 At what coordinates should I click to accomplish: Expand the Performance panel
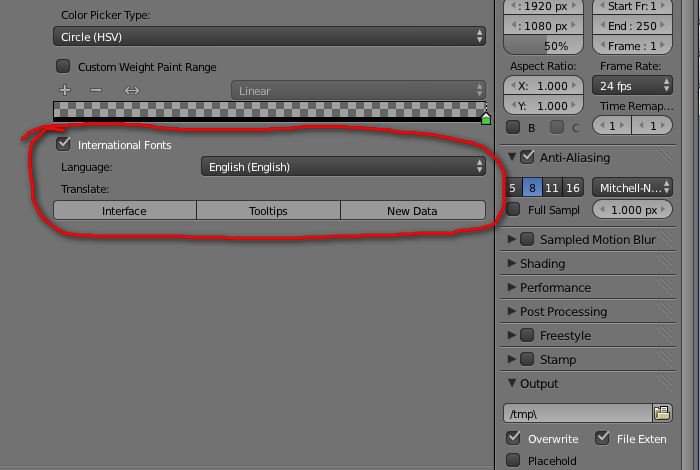click(x=555, y=287)
